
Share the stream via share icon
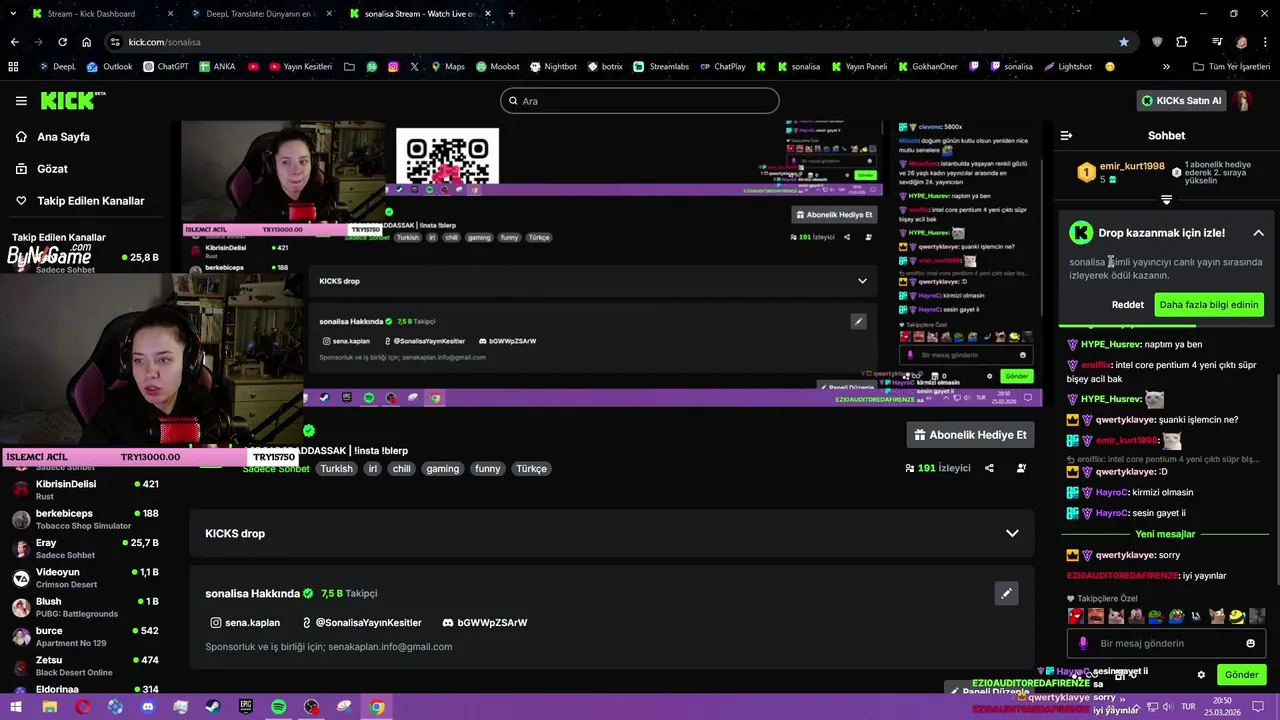989,468
